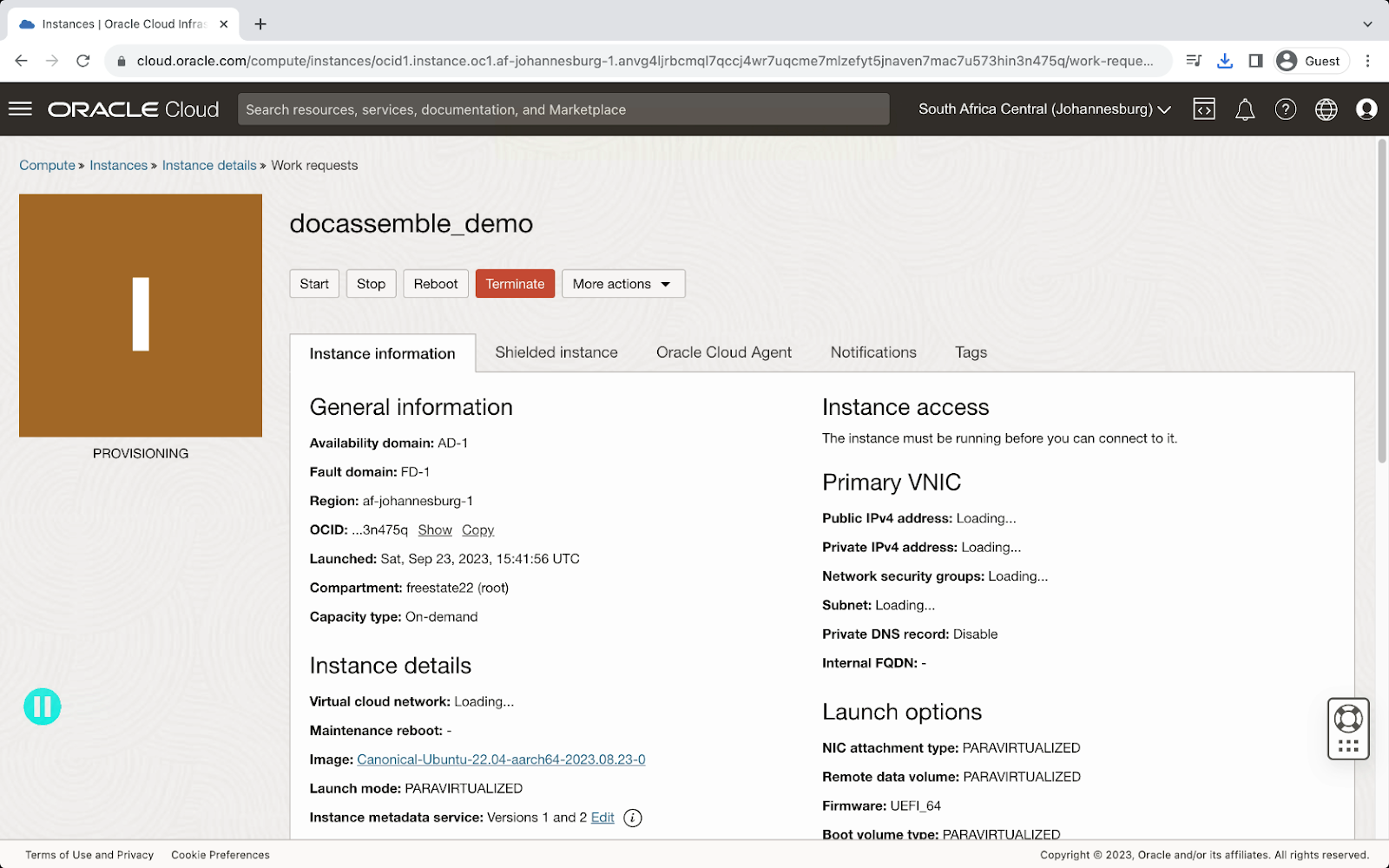Open the announcements bell icon
The height and width of the screenshot is (868, 1389).
[1245, 109]
